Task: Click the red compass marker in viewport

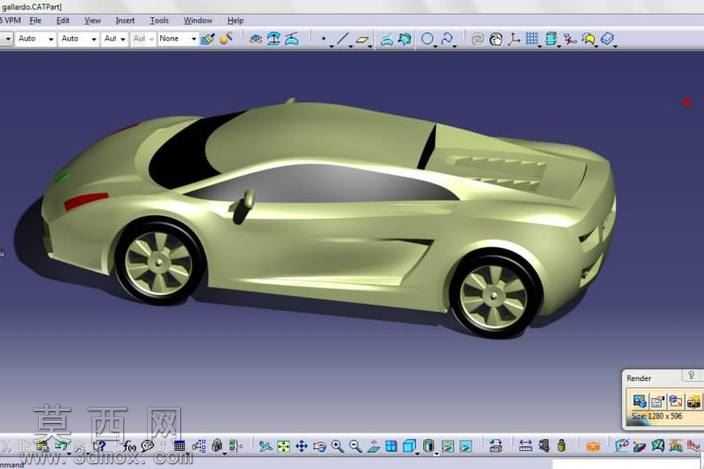Action: pos(687,102)
